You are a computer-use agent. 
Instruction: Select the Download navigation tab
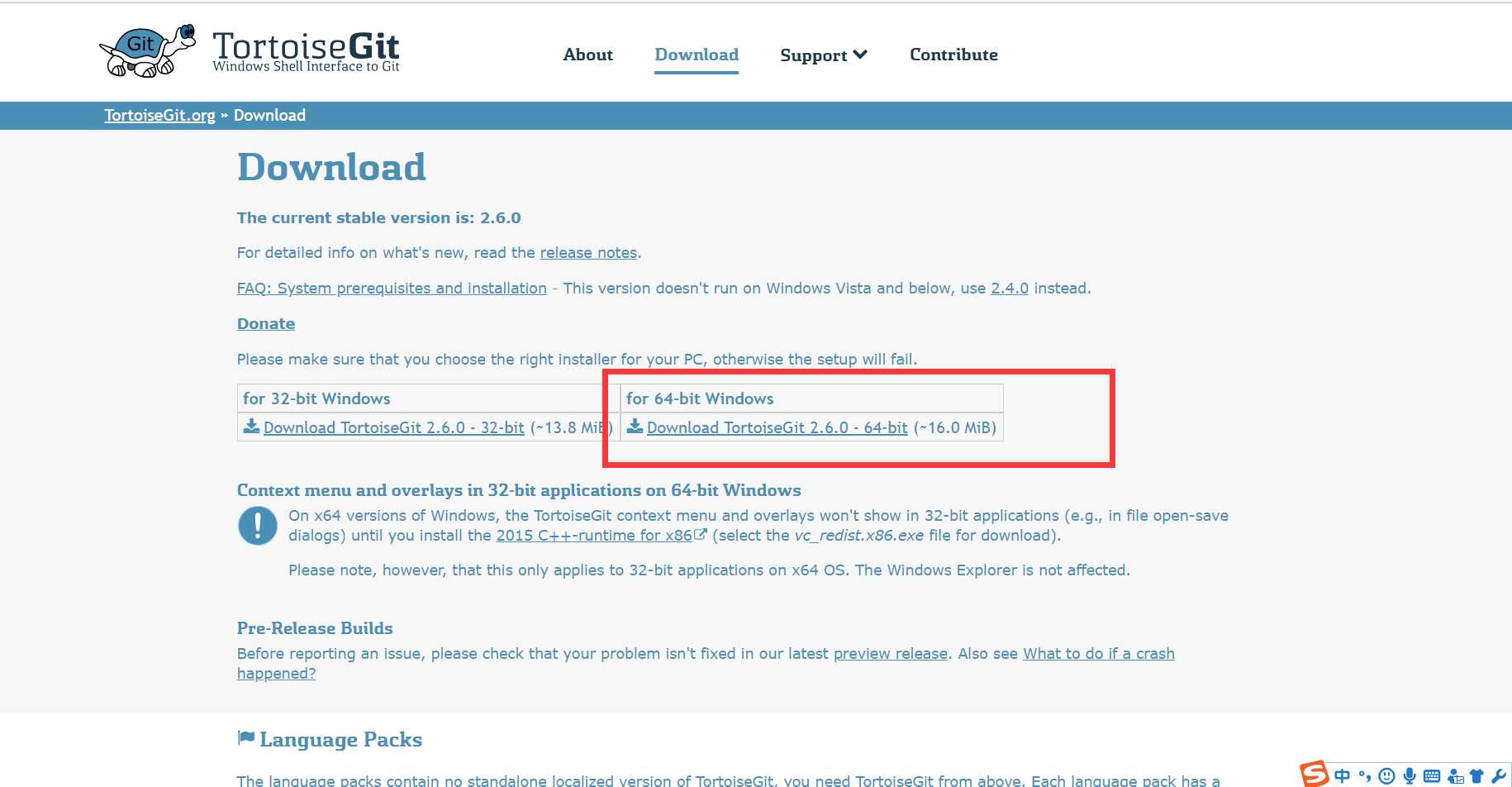(697, 55)
